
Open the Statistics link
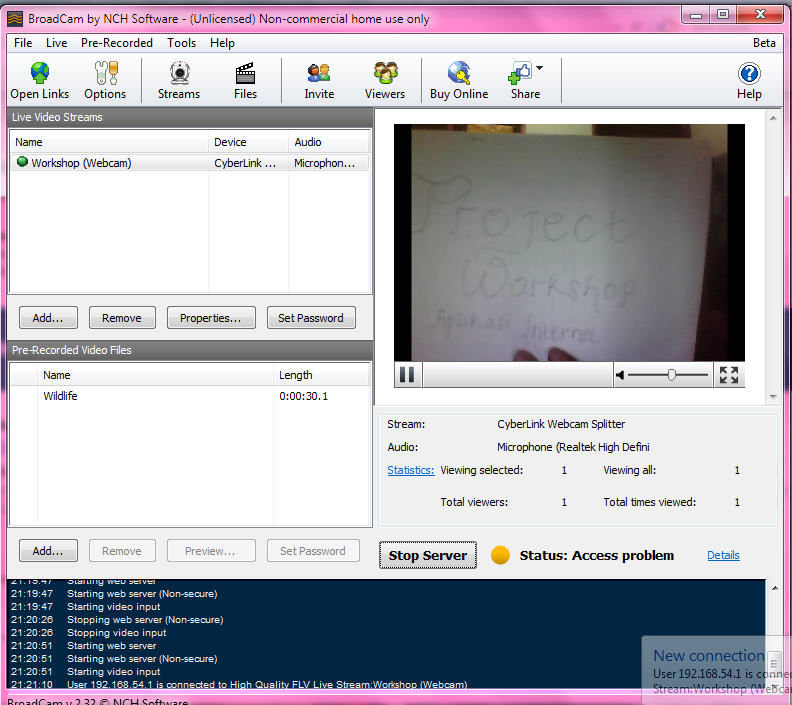coord(411,470)
